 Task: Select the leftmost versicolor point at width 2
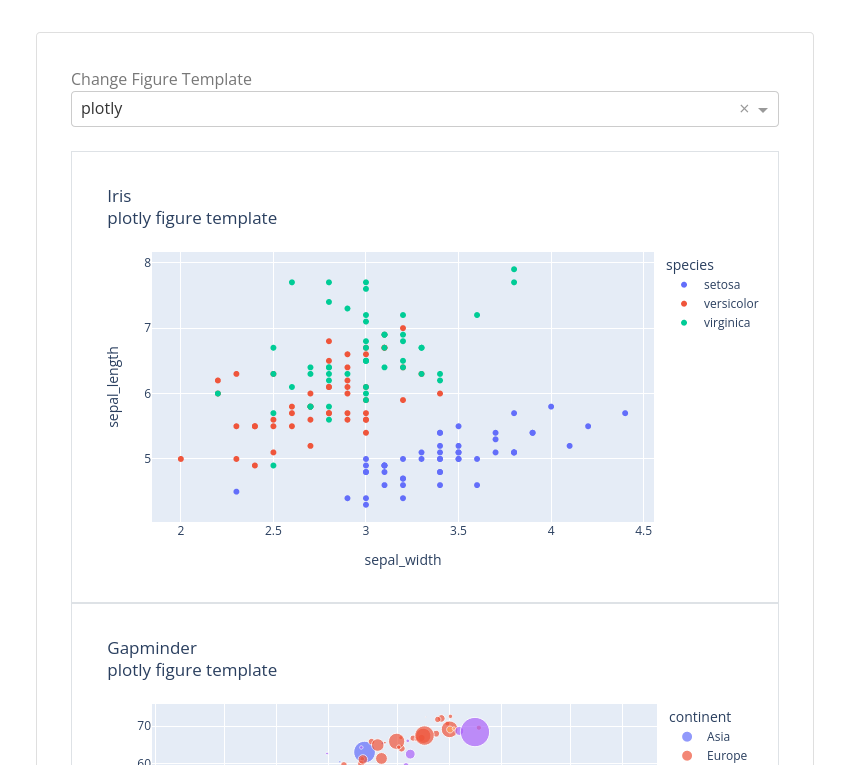pos(181,459)
